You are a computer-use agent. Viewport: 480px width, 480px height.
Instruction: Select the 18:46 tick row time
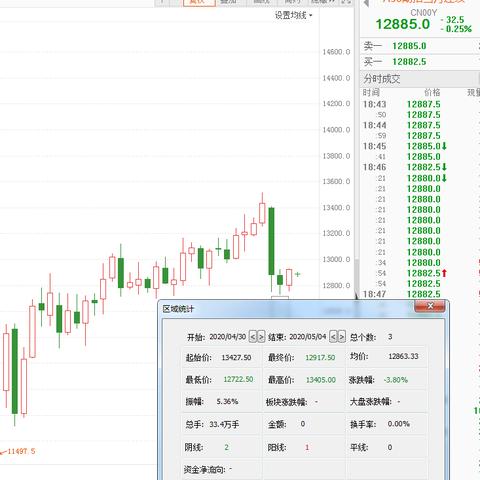[x=374, y=167]
